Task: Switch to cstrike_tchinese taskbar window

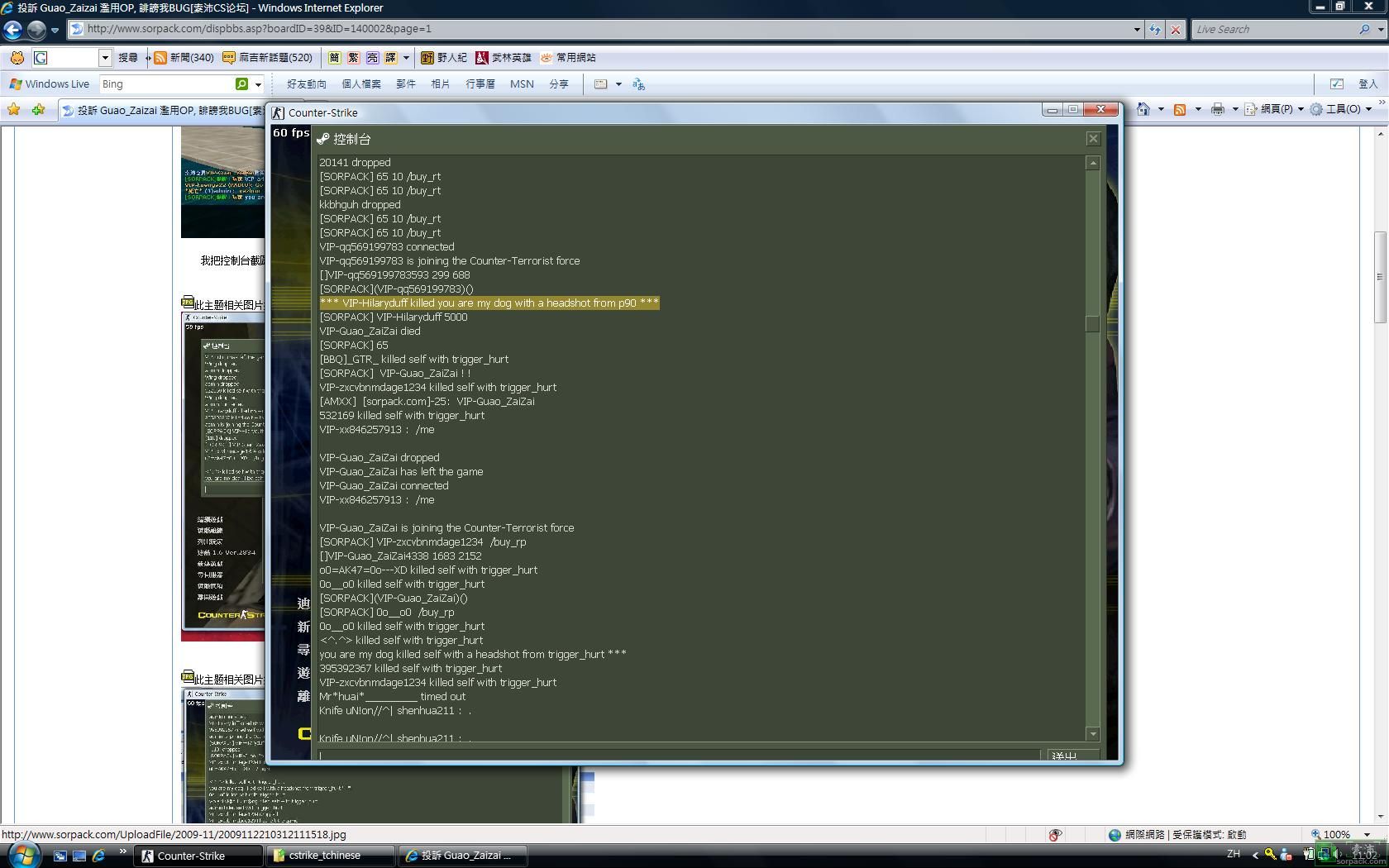Action: [x=324, y=856]
